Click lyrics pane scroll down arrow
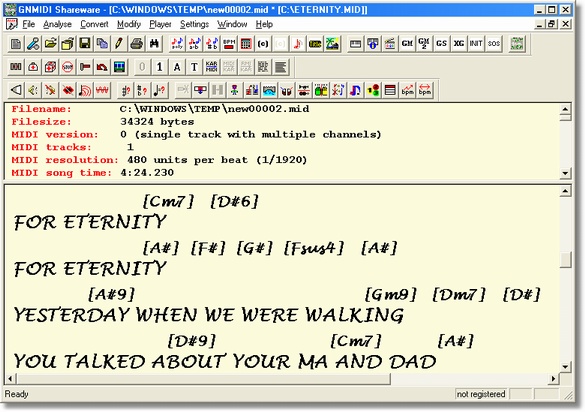585x412 pixels. (565, 366)
